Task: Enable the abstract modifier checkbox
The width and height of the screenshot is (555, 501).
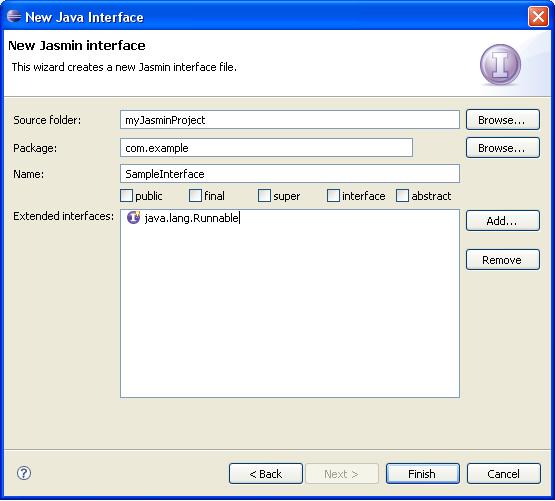Action: 402,195
